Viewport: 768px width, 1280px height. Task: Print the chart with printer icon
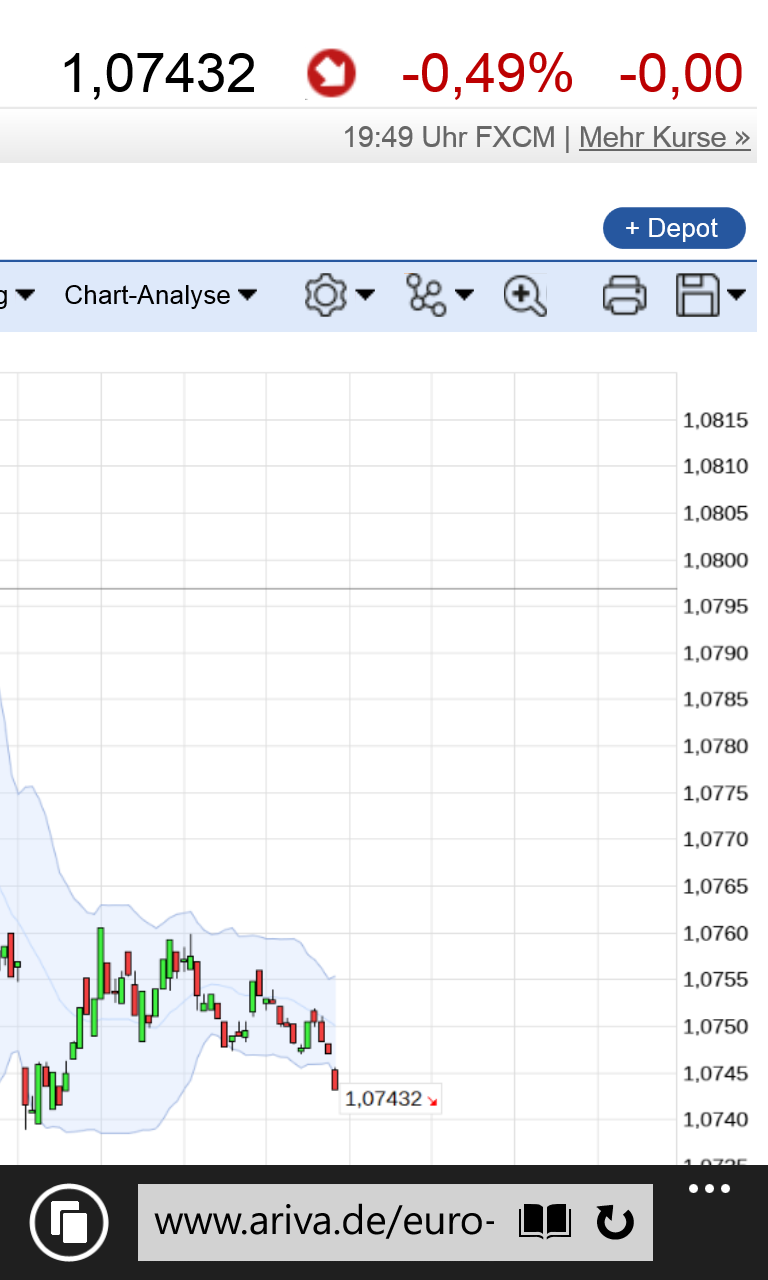click(625, 296)
